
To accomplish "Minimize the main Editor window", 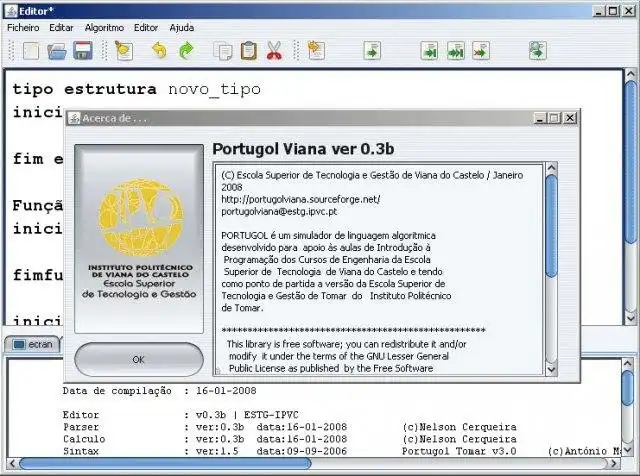I will (598, 11).
